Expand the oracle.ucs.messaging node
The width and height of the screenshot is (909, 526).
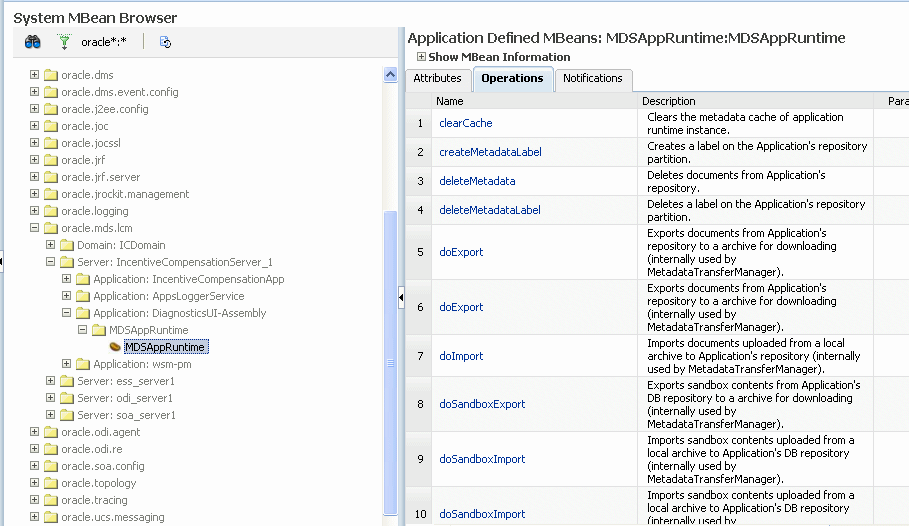click(x=34, y=517)
